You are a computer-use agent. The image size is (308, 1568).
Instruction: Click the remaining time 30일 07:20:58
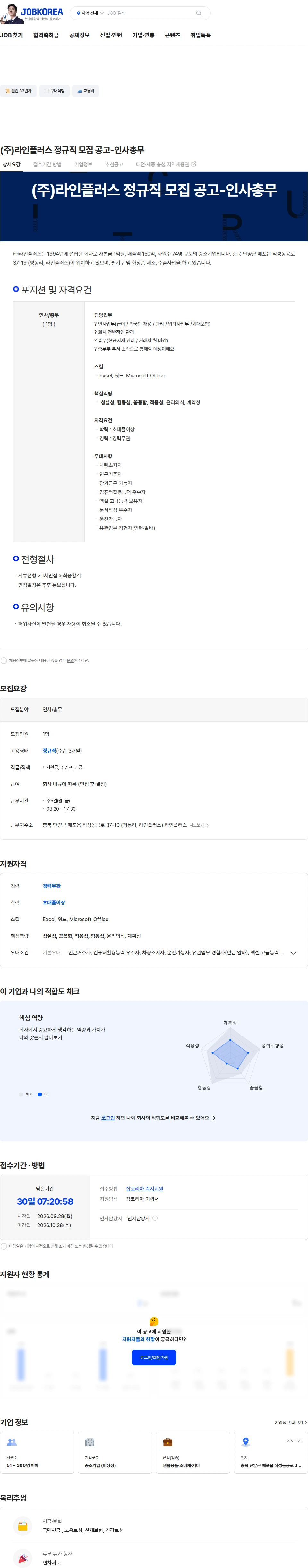click(x=45, y=1201)
